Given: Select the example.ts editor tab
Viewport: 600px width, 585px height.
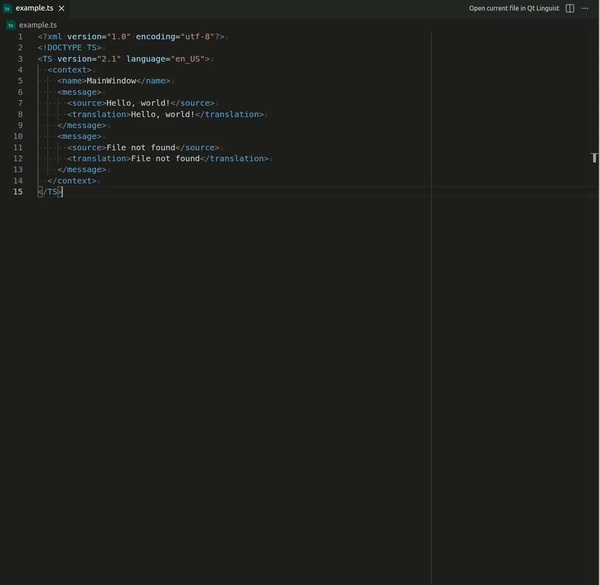Looking at the screenshot, I should tap(34, 8).
